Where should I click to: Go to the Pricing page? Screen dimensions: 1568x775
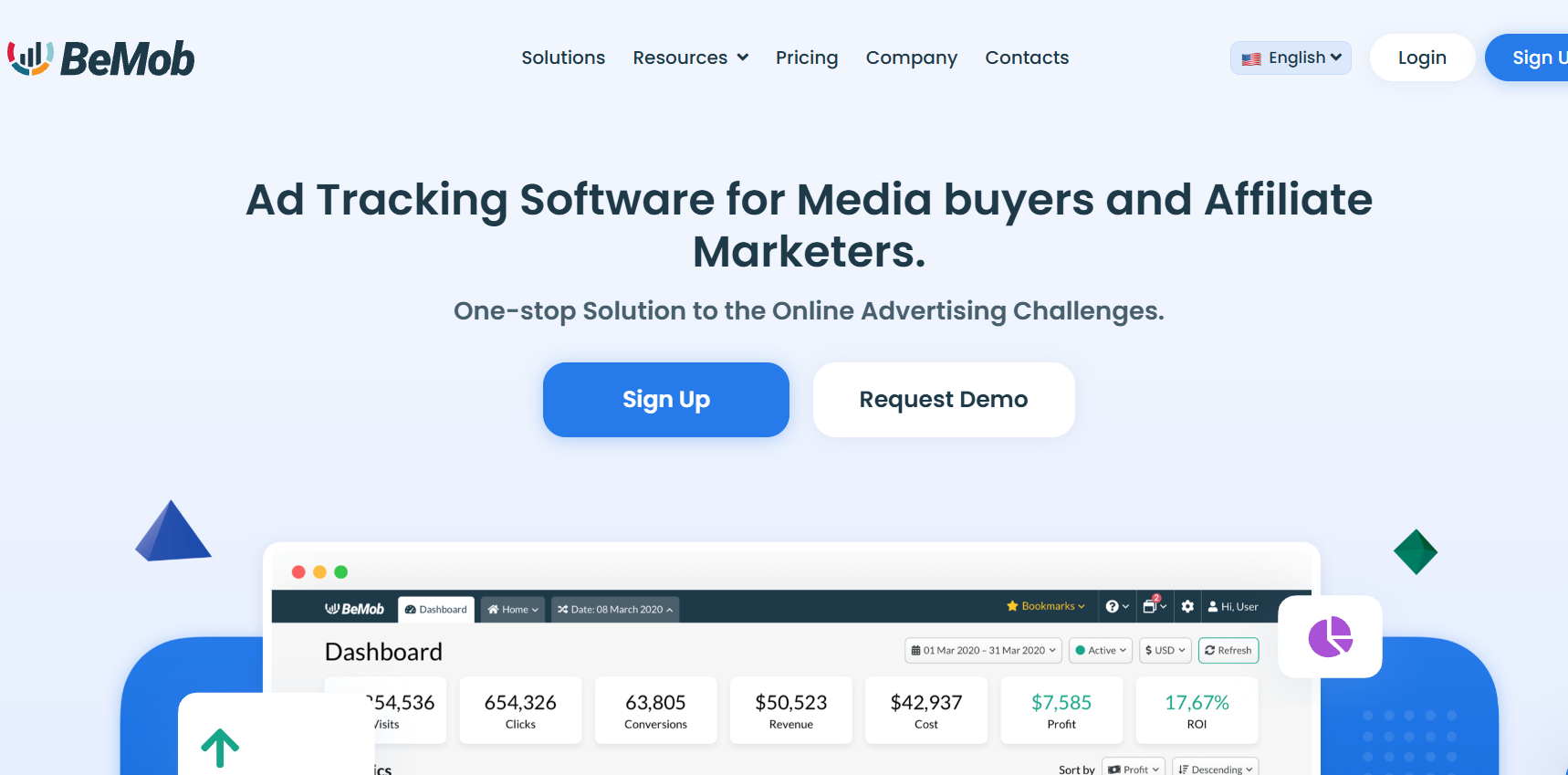(807, 58)
